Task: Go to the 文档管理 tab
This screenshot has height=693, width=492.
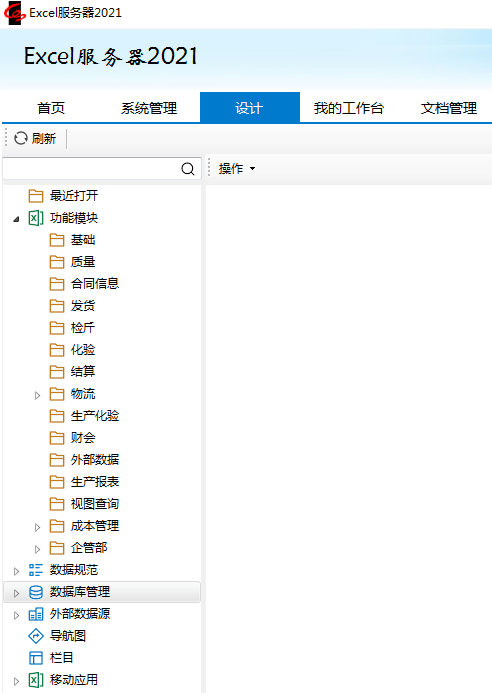Action: tap(449, 108)
